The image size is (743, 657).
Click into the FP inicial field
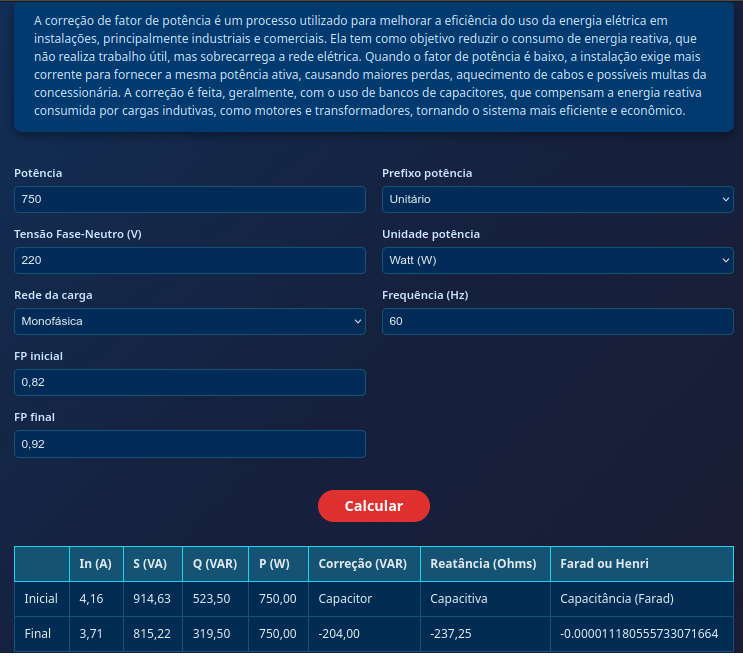[x=189, y=382]
